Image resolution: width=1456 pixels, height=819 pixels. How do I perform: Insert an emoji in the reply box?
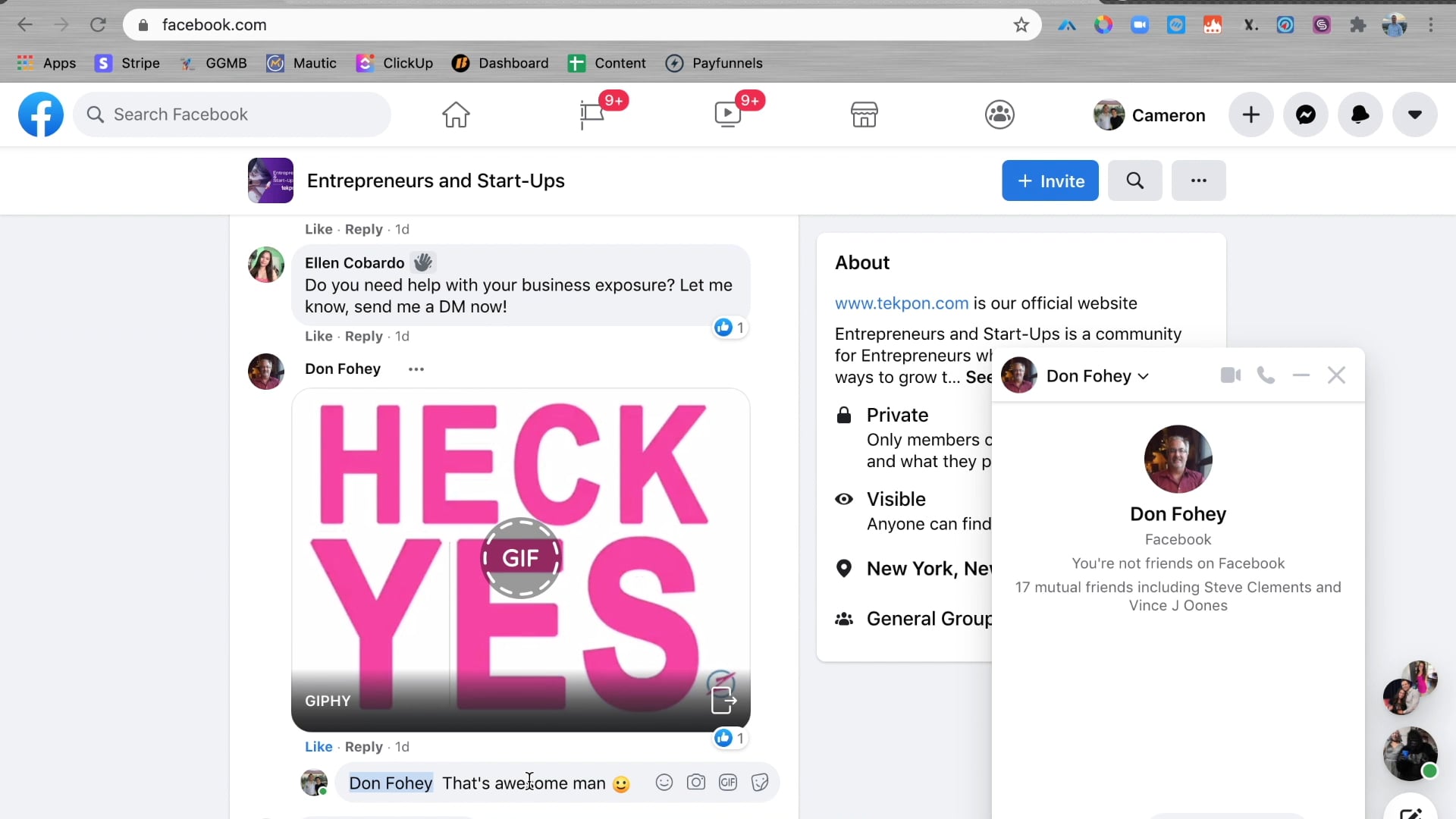click(x=664, y=783)
